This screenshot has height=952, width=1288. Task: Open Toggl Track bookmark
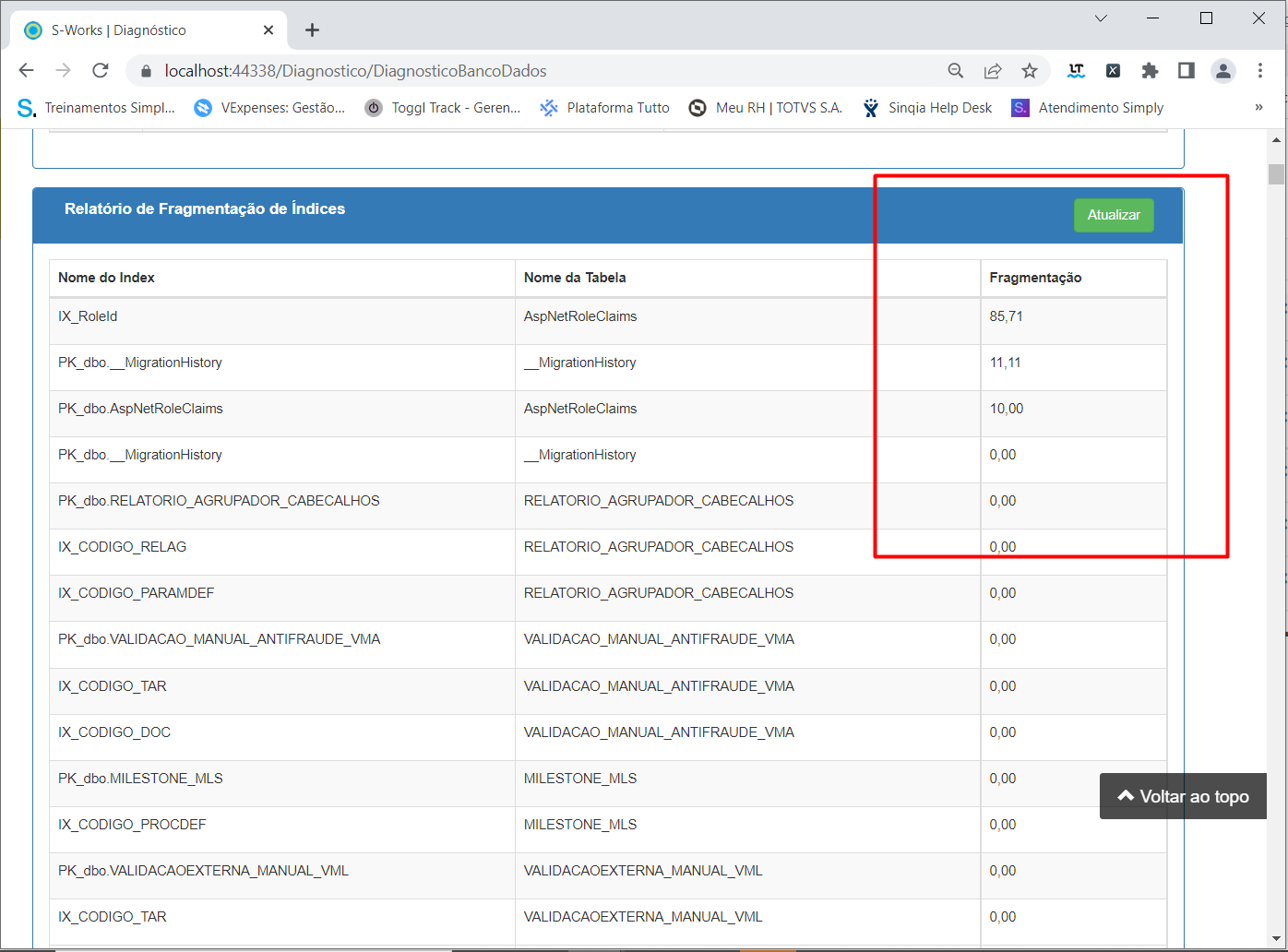click(443, 108)
